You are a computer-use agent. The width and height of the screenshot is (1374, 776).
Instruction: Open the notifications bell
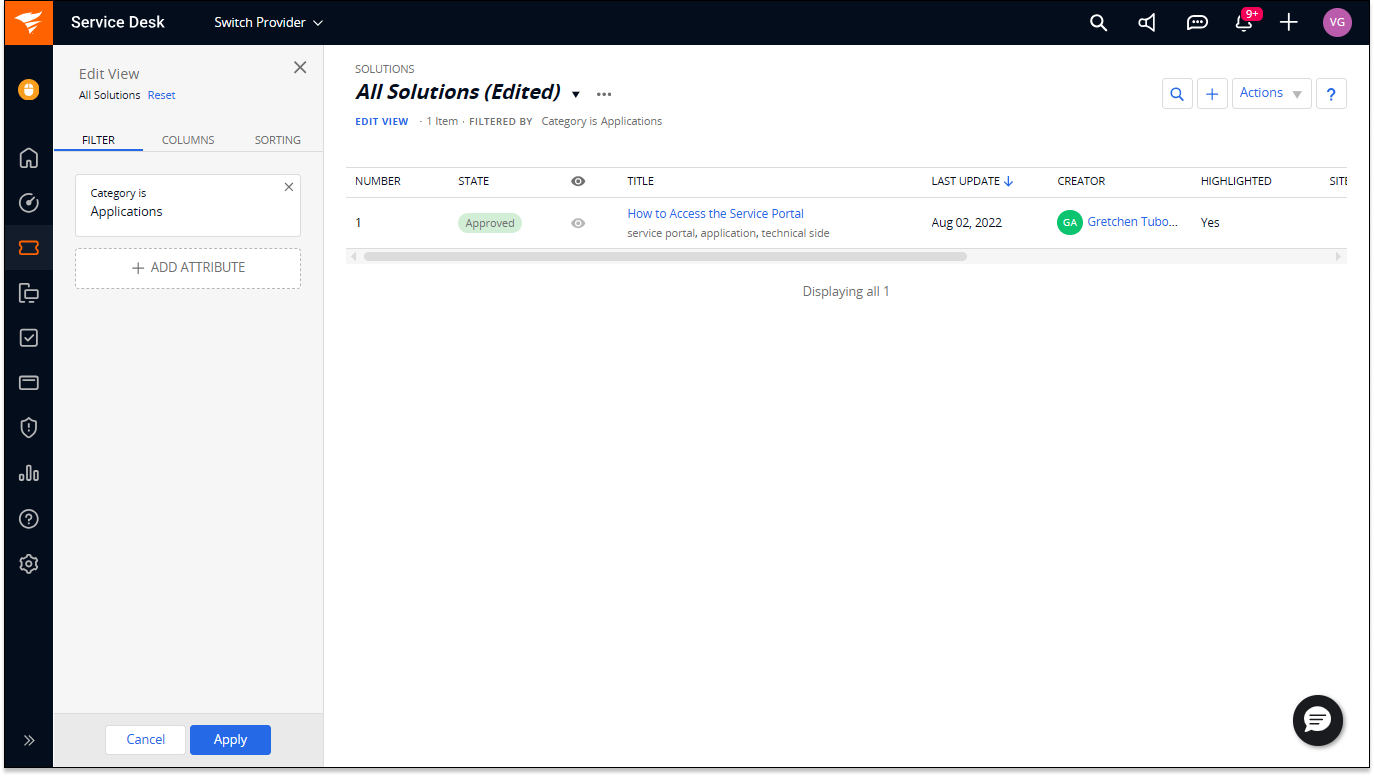tap(1244, 23)
